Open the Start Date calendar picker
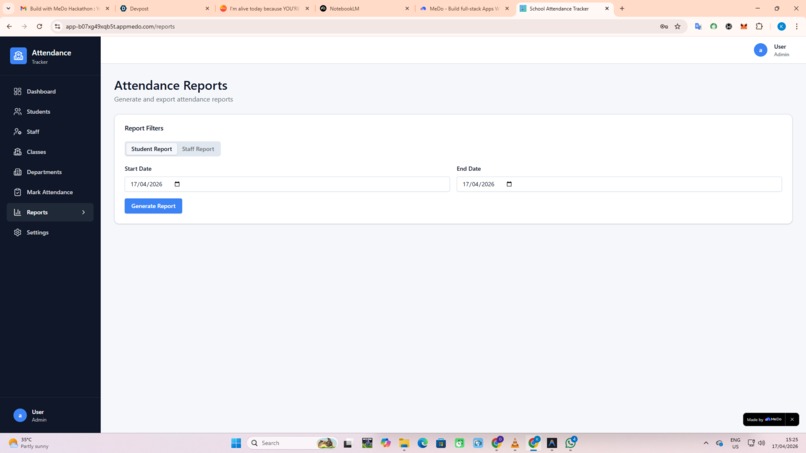This screenshot has width=806, height=453. tap(177, 184)
